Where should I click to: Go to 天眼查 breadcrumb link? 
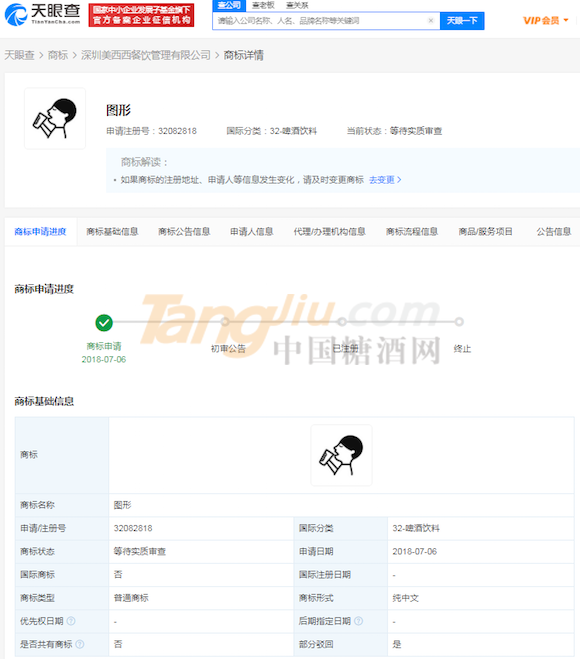[19, 55]
